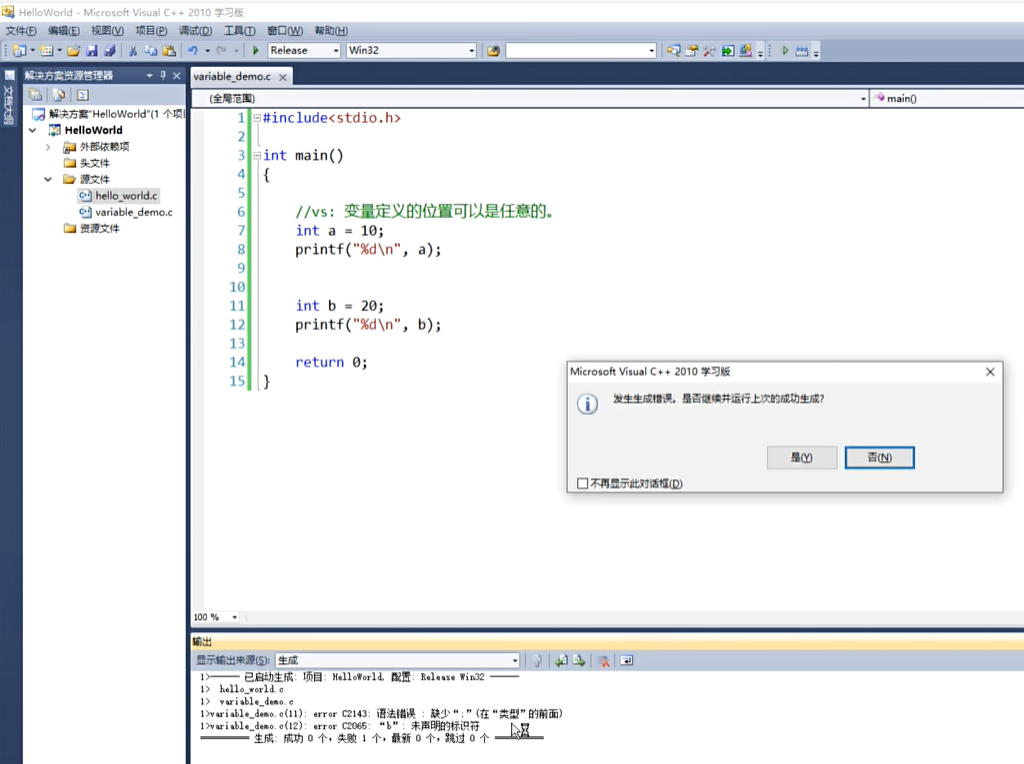The width and height of the screenshot is (1024, 764).
Task: Collapse the HelloWorld project node
Action: [33, 130]
